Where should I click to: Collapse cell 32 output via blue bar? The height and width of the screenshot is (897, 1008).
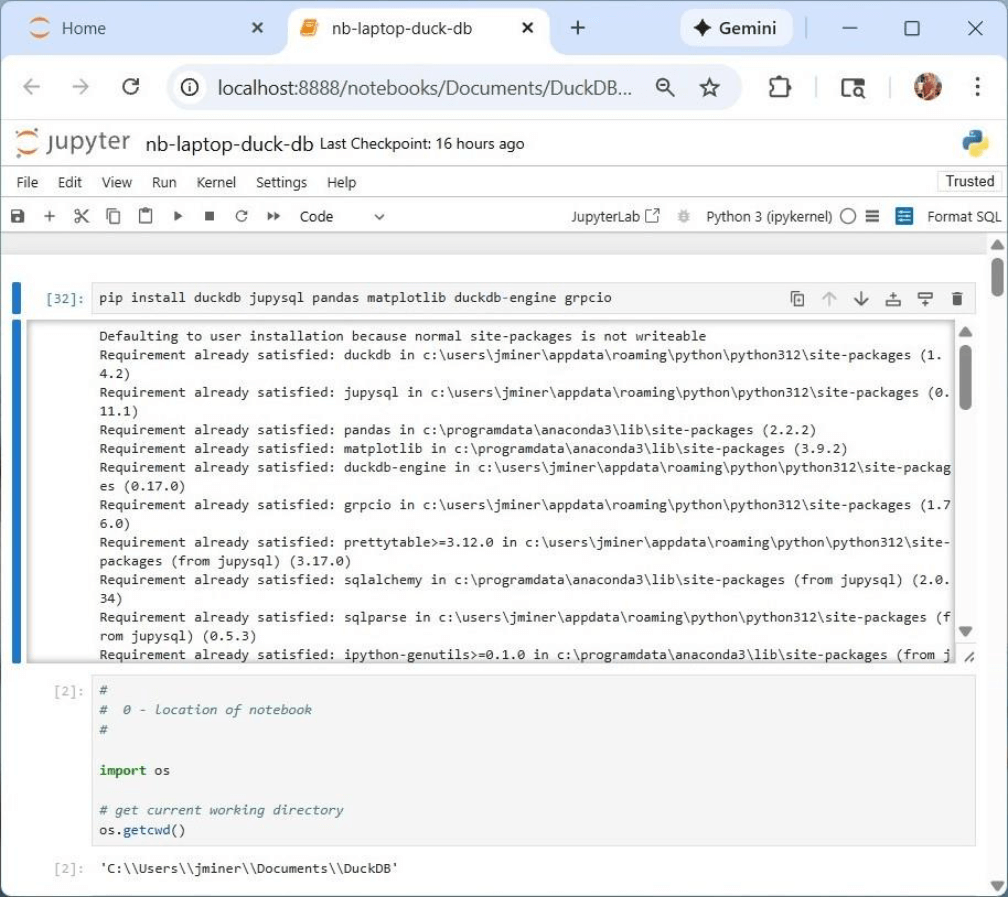(17, 491)
